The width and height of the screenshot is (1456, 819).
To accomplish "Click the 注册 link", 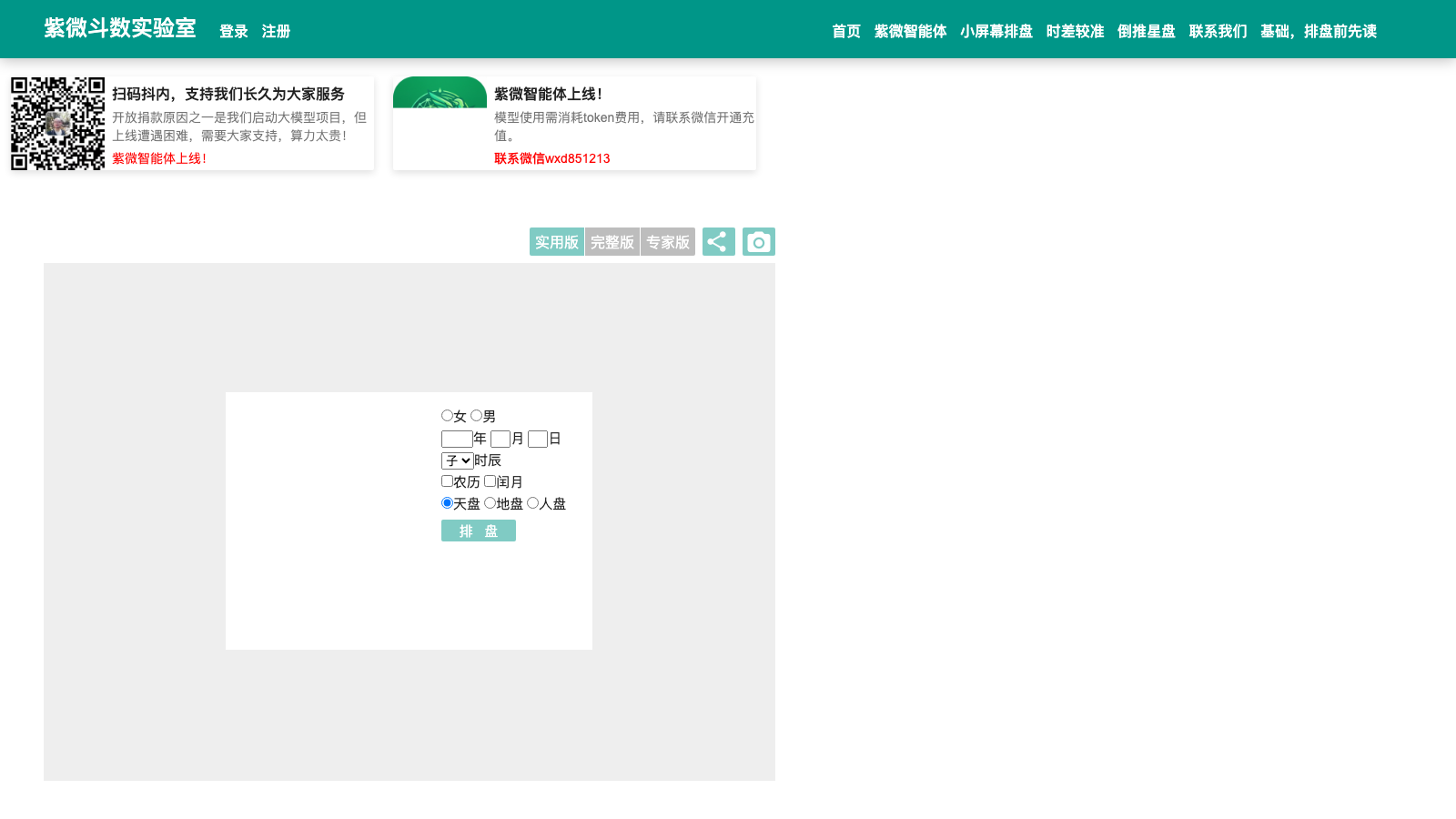I will point(277,31).
